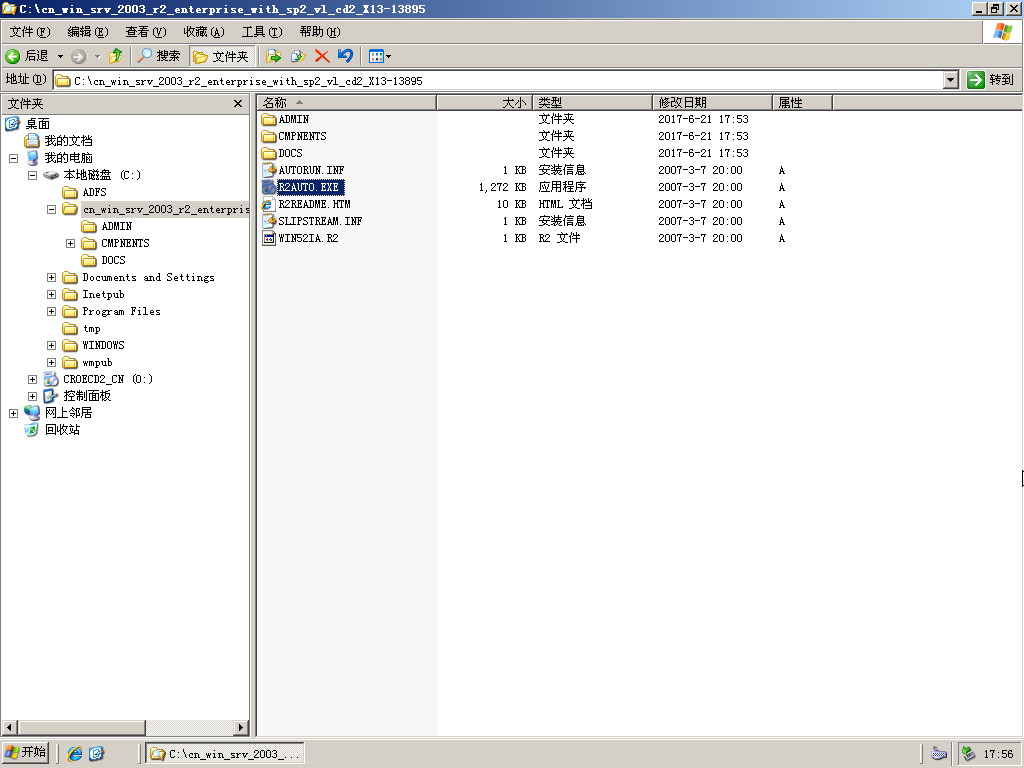Image resolution: width=1024 pixels, height=768 pixels.
Task: Click the Go (转到) button
Action: tap(991, 80)
